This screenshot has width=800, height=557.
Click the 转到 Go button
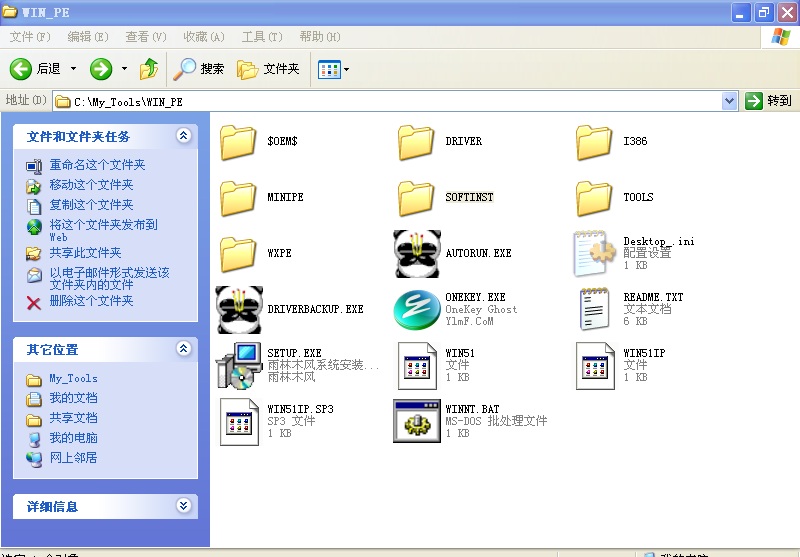768,100
